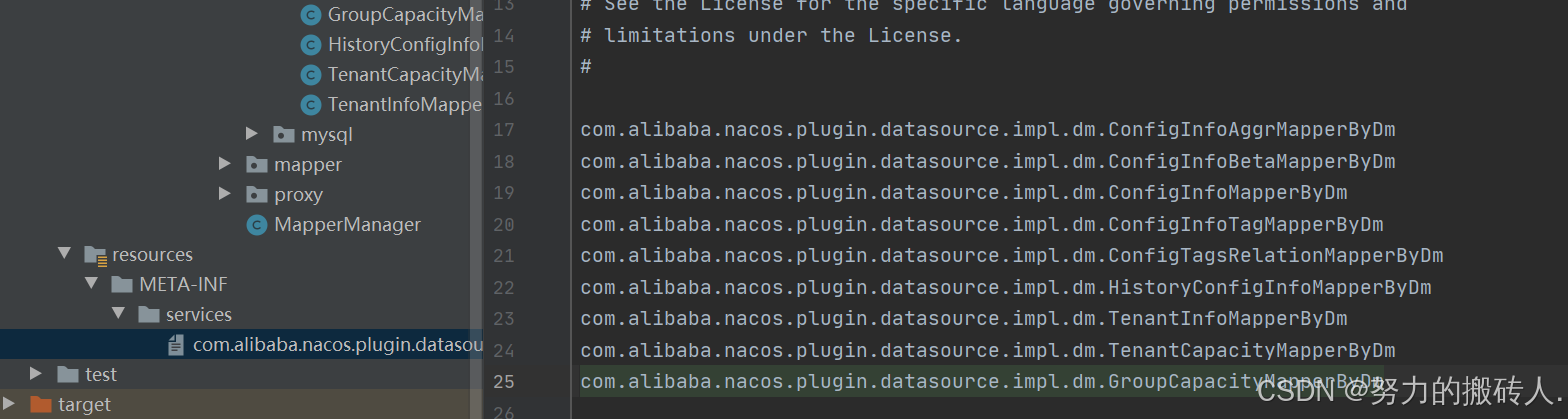Click the mapper package folder icon

click(257, 164)
